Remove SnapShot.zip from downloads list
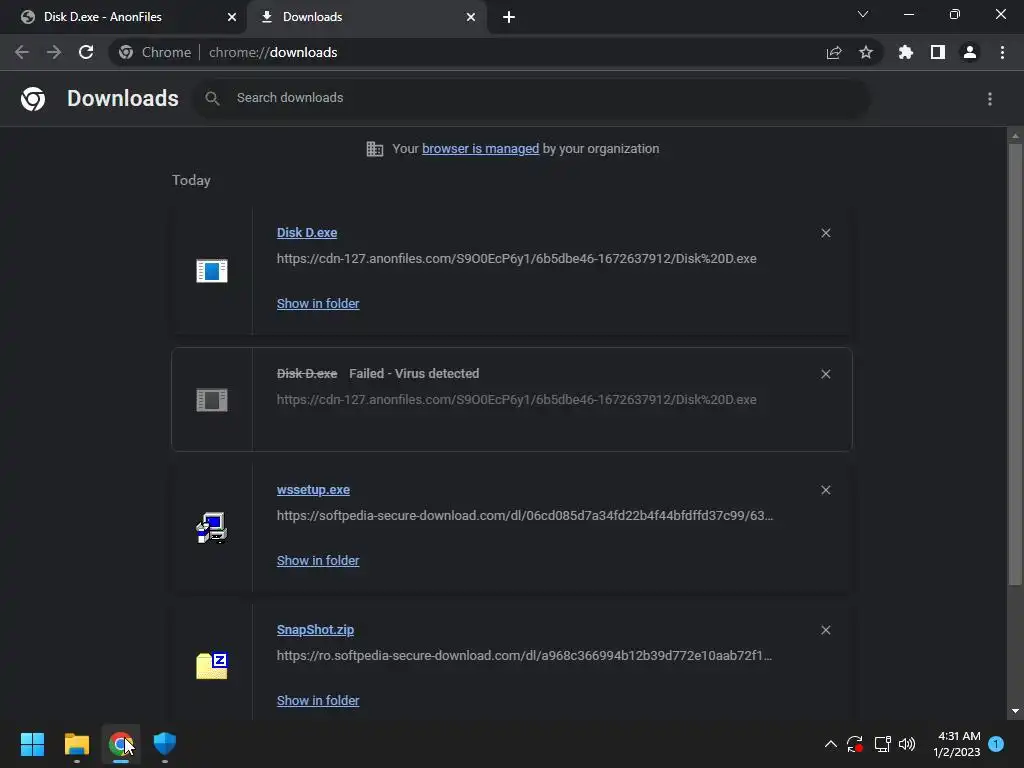1024x768 pixels. point(825,630)
